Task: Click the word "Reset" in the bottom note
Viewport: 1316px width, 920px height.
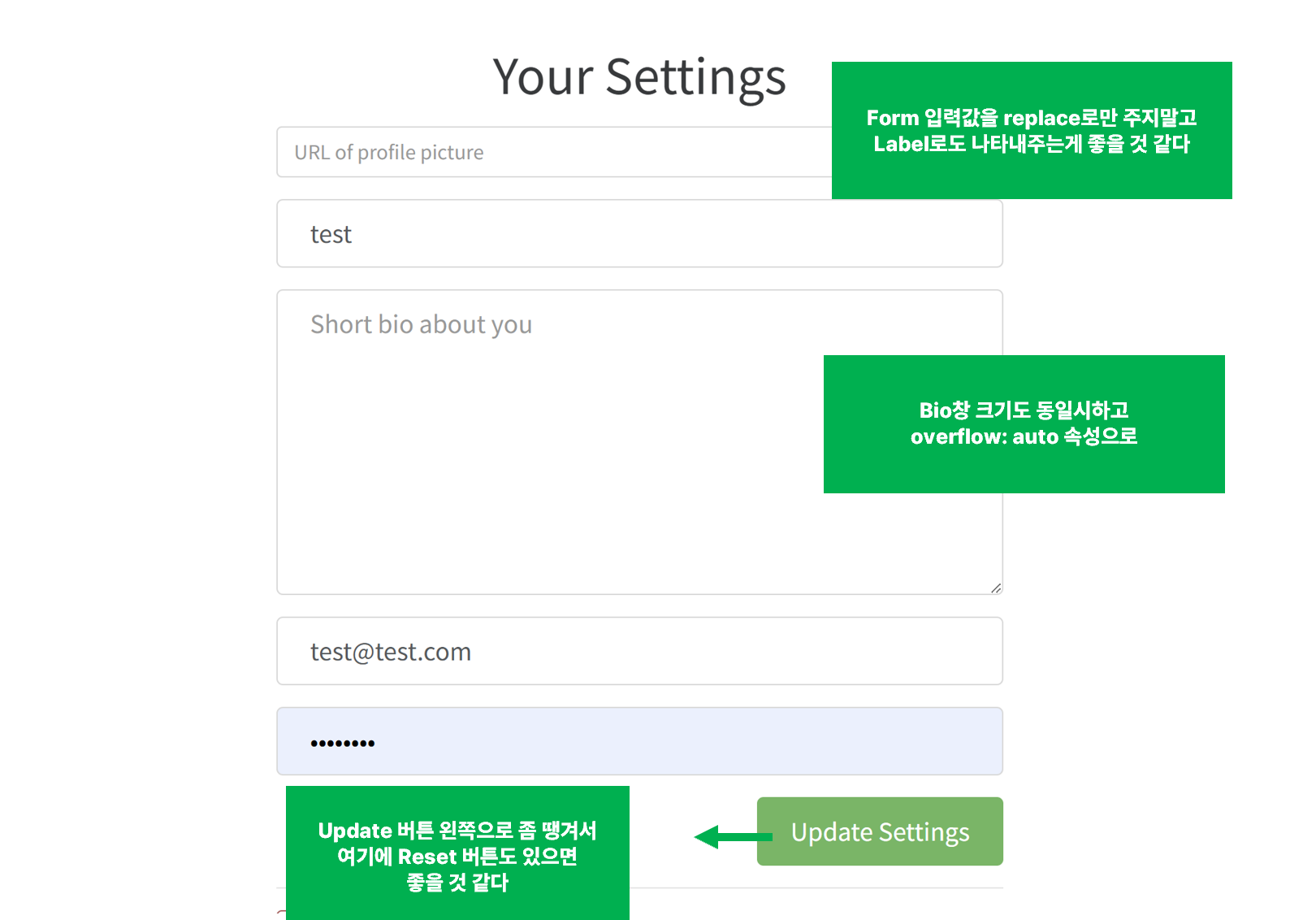Action: coord(427,857)
